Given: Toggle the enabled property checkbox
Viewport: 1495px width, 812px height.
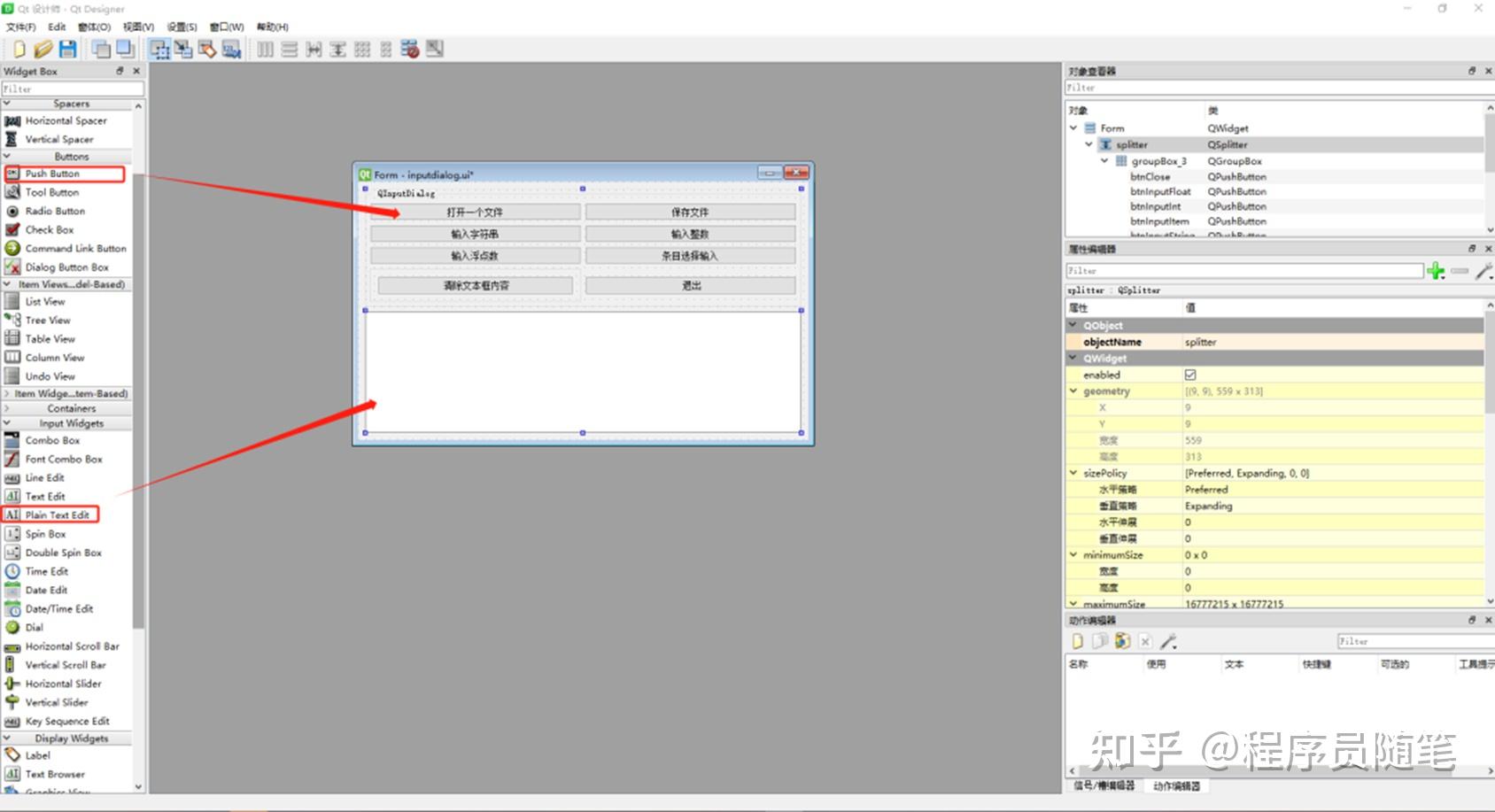Looking at the screenshot, I should (x=1190, y=375).
